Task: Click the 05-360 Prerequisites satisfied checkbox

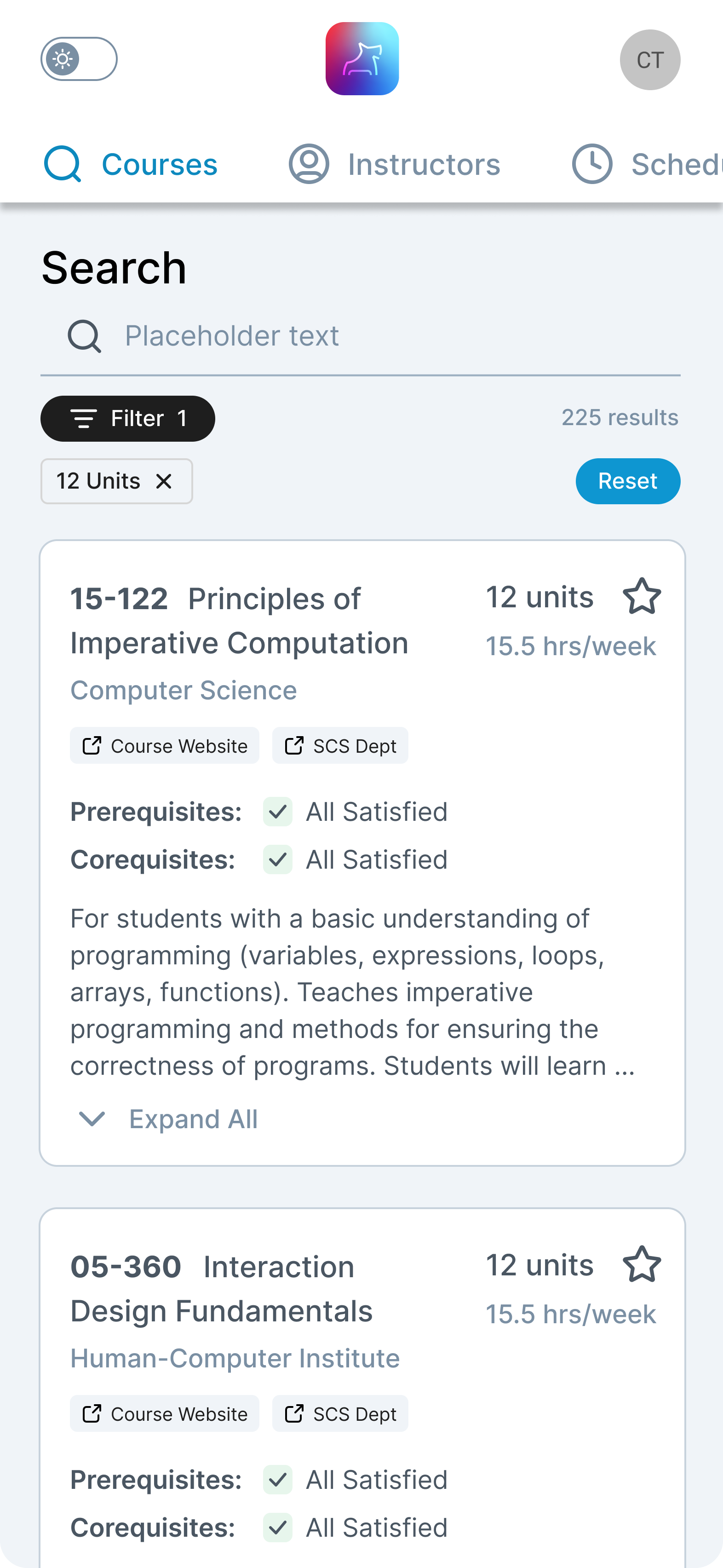Action: point(277,1479)
